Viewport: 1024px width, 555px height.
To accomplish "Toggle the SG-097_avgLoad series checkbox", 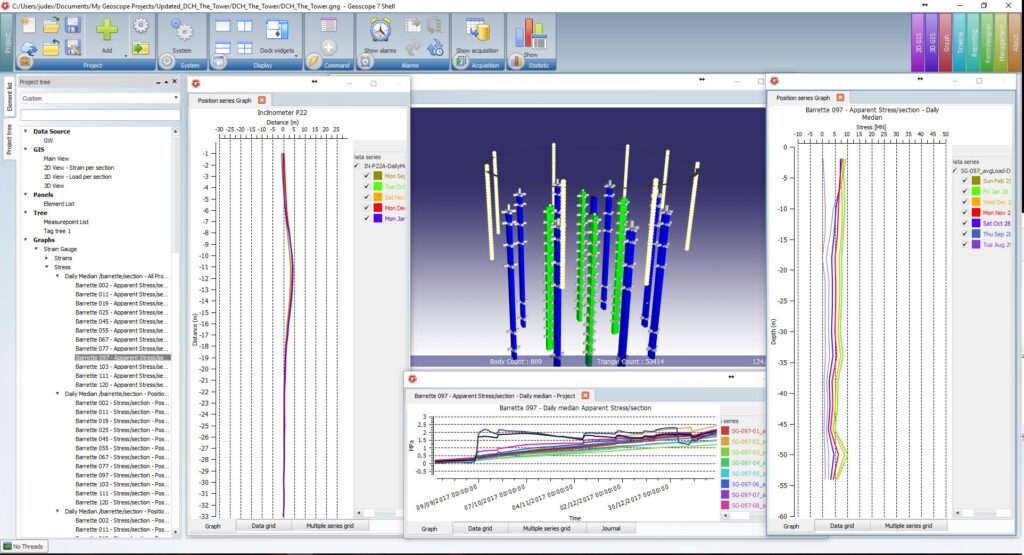I will (x=956, y=171).
